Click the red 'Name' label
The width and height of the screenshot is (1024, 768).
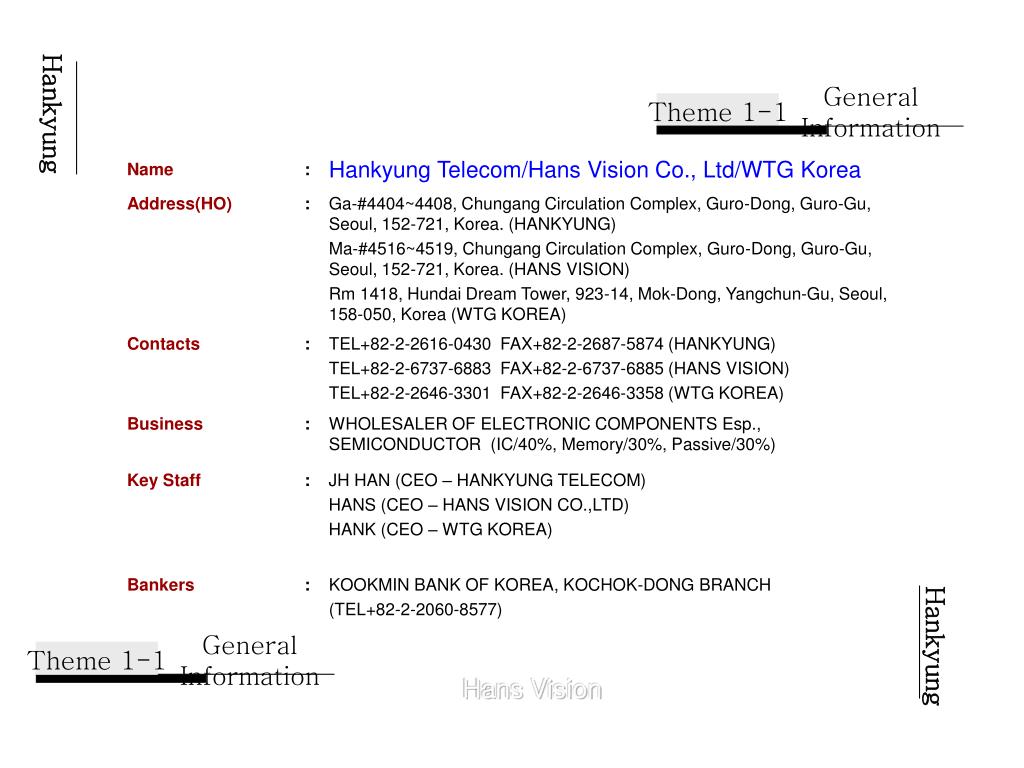point(150,170)
